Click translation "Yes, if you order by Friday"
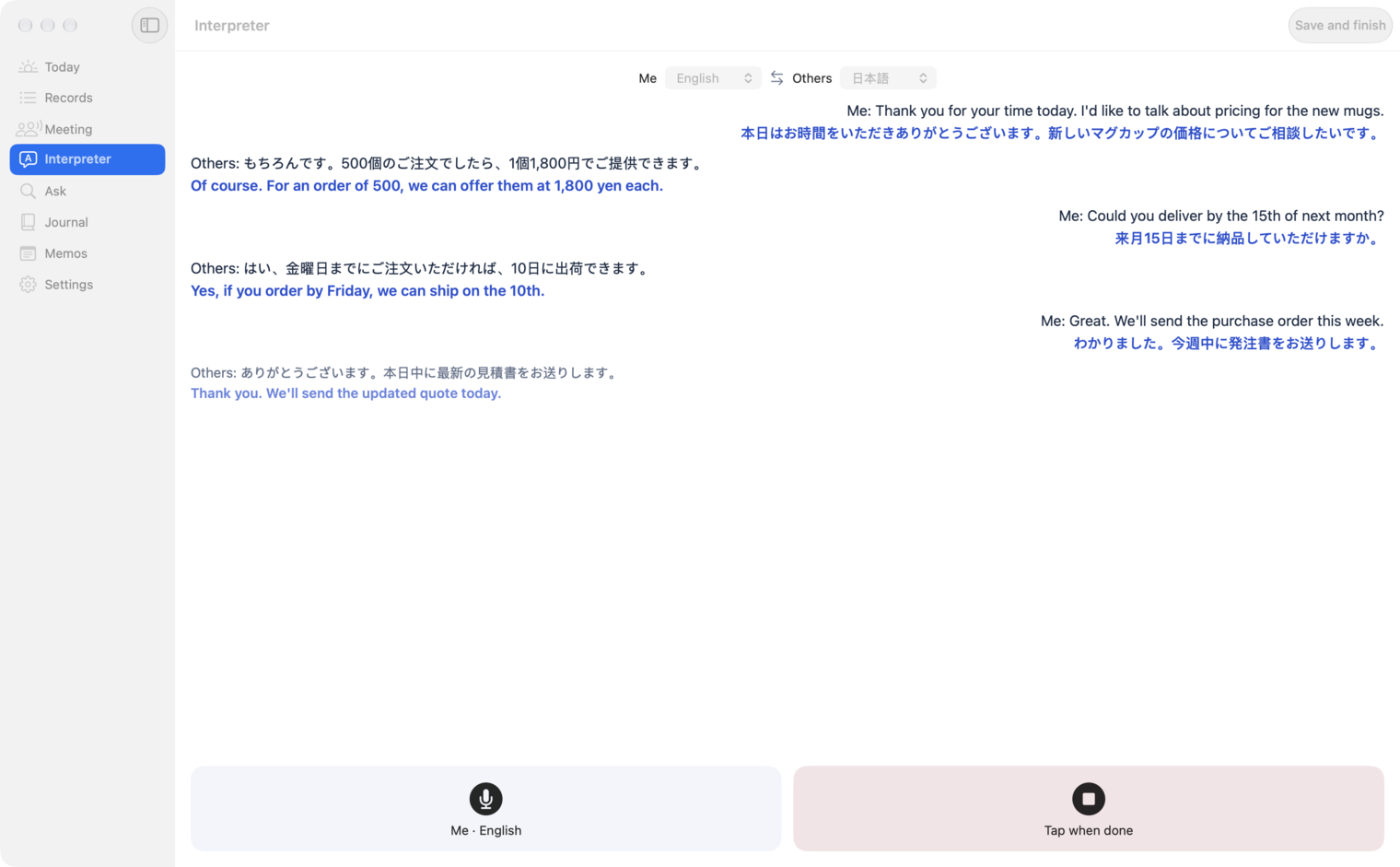This screenshot has width=1400, height=867. pyautogui.click(x=367, y=290)
